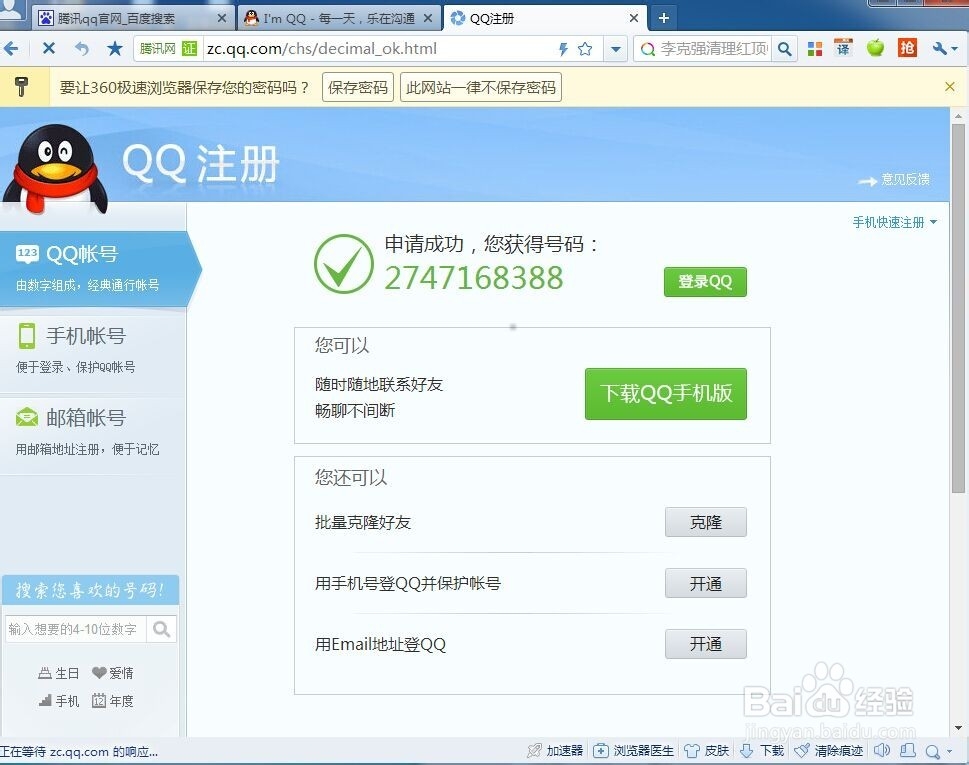This screenshot has height=765, width=969.
Task: Stop page loading with X icon
Action: tap(49, 48)
